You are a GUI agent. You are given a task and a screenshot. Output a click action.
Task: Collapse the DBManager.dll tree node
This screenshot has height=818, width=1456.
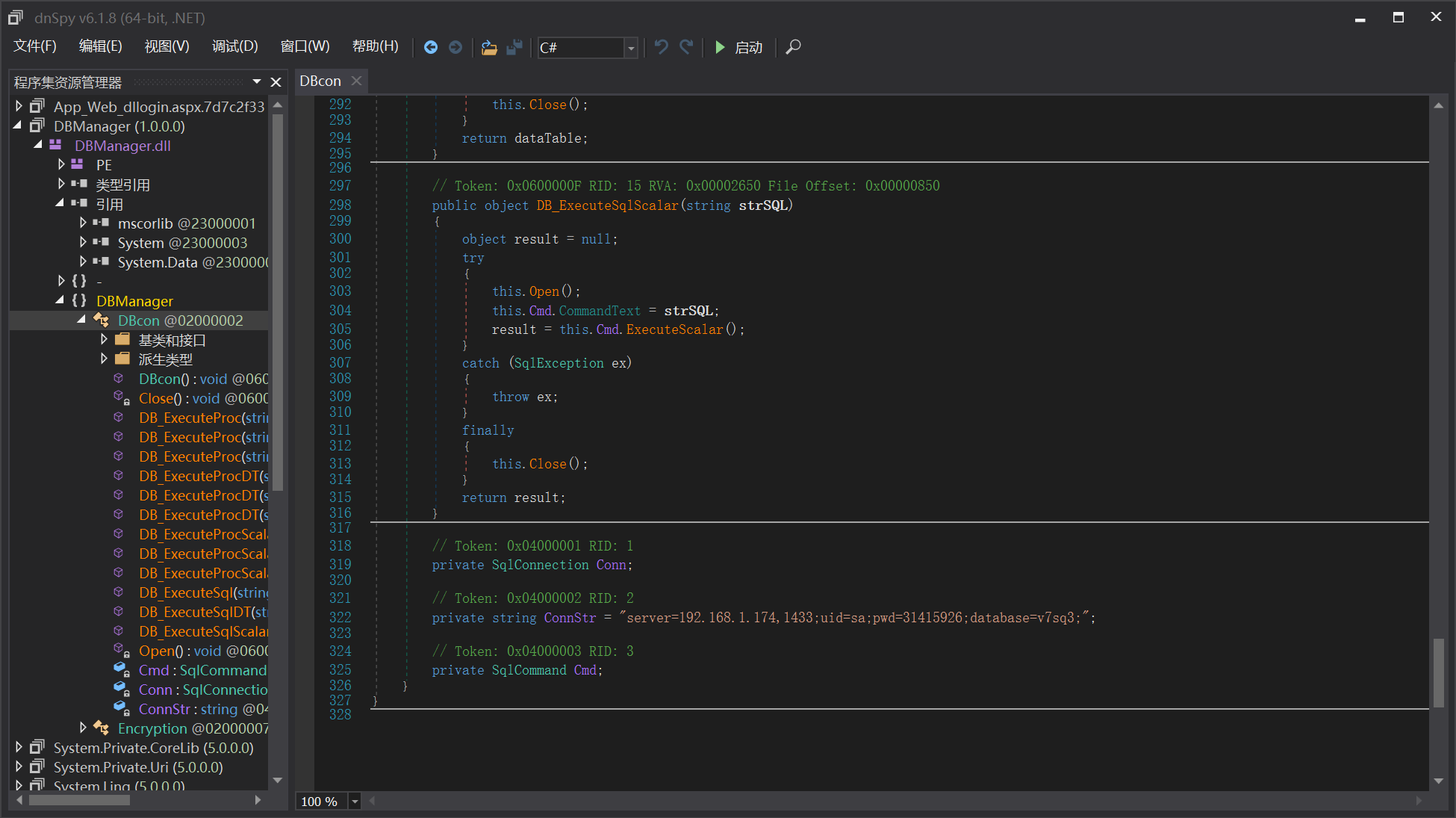click(38, 145)
